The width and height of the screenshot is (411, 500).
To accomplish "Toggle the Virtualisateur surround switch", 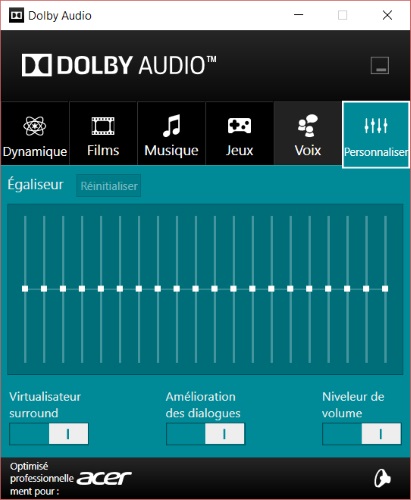I will [49, 434].
